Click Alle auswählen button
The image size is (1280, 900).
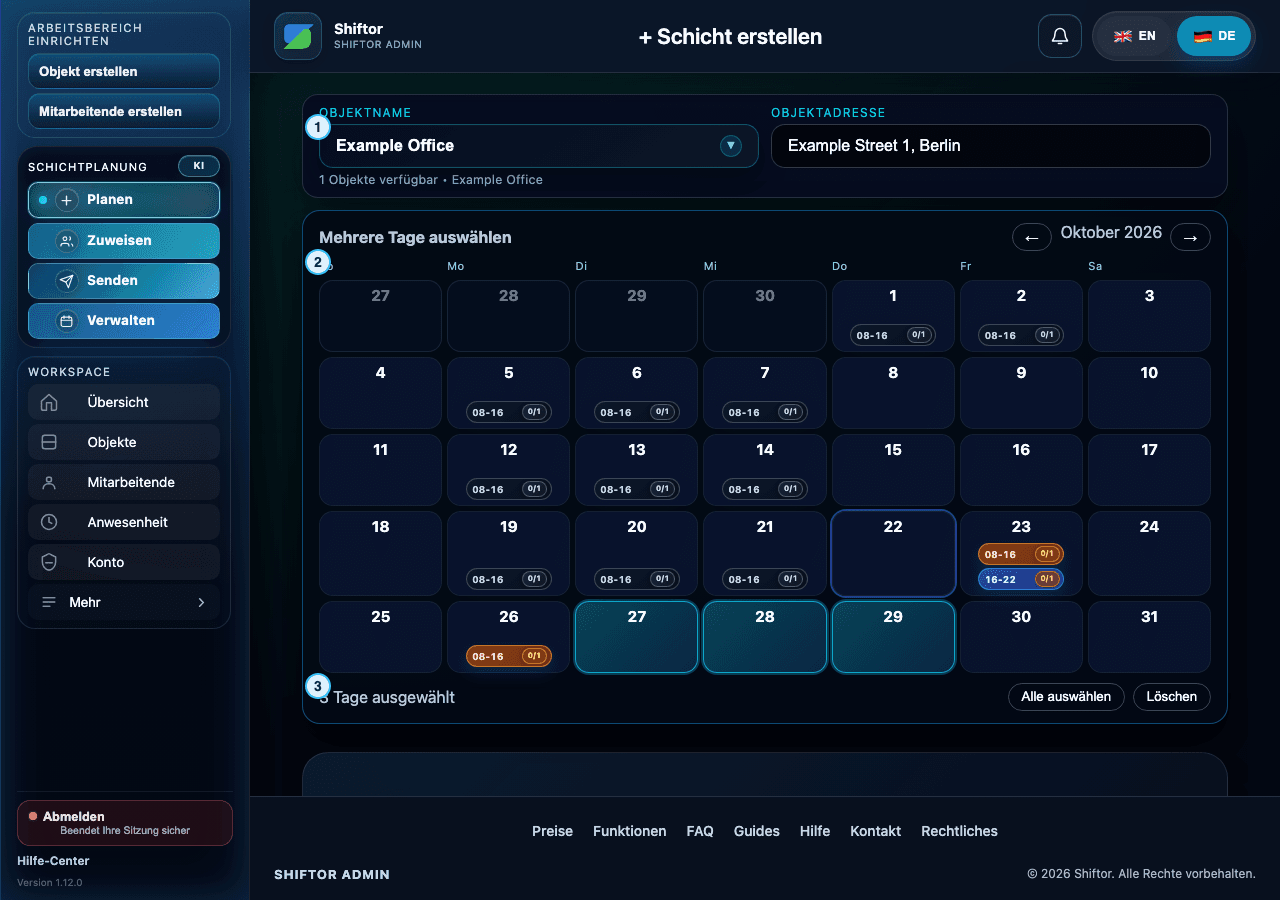tap(1066, 696)
